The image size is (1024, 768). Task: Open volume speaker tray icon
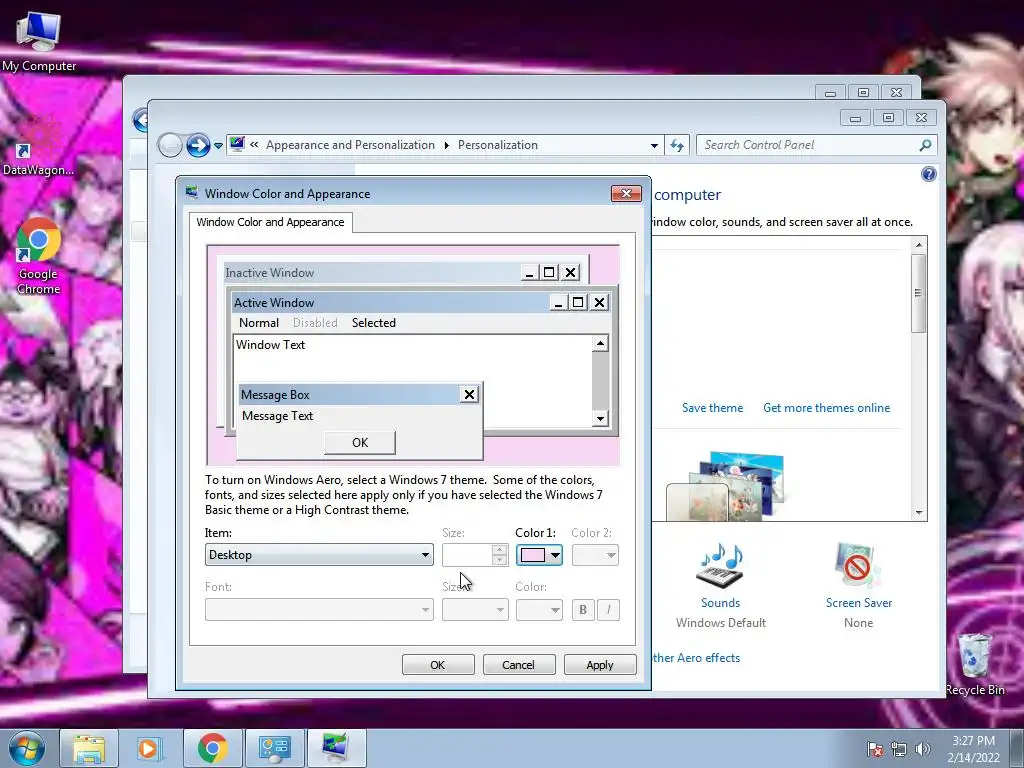tap(922, 748)
